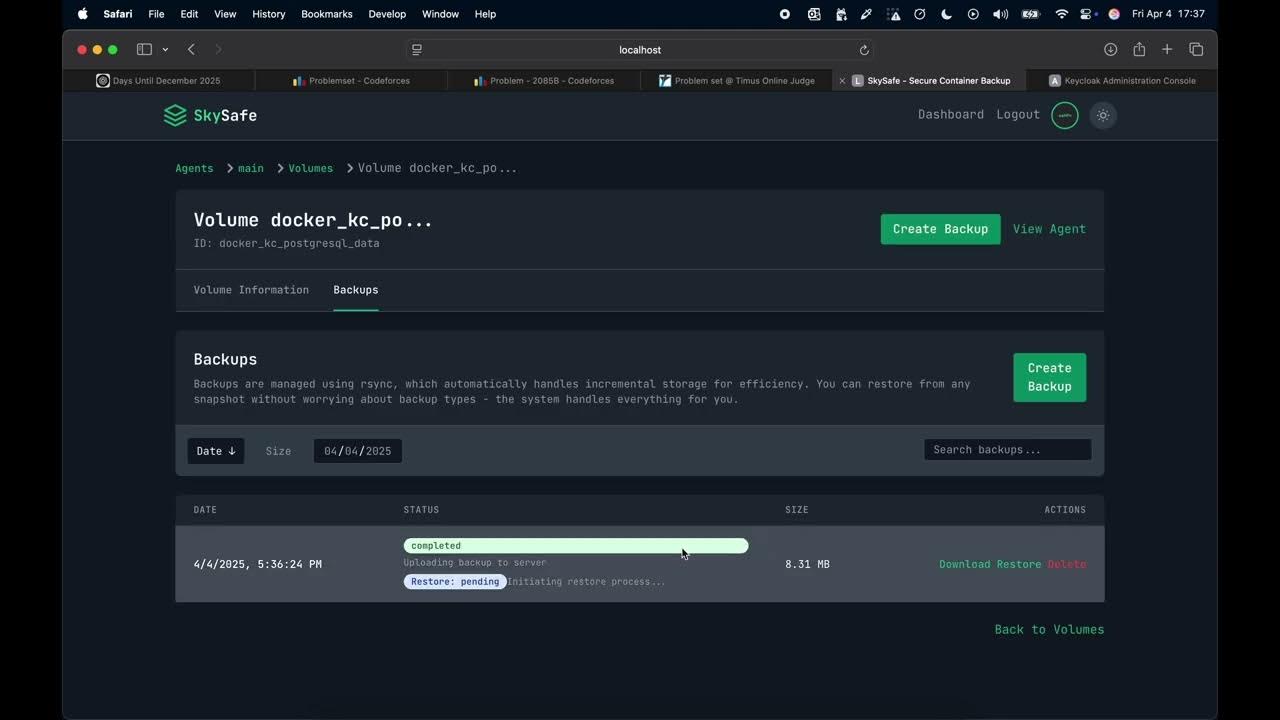Click the SkySafe logo icon

pyautogui.click(x=174, y=115)
